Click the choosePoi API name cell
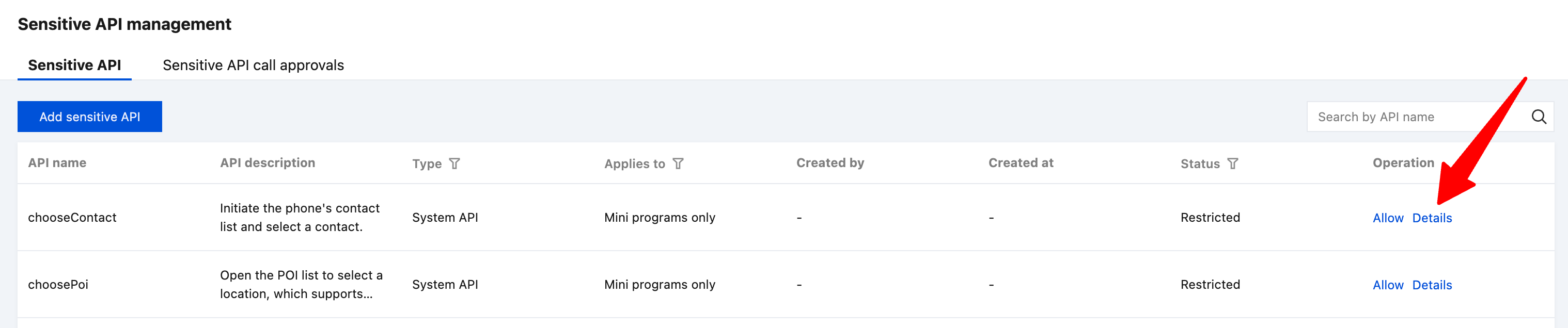 click(58, 284)
